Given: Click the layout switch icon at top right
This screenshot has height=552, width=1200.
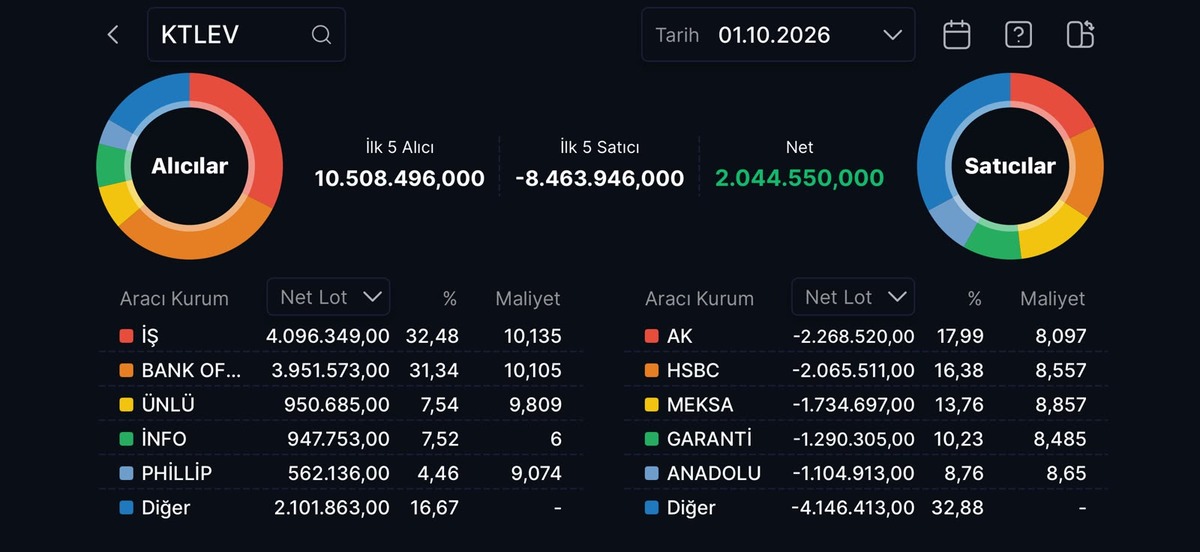Looking at the screenshot, I should [1080, 35].
